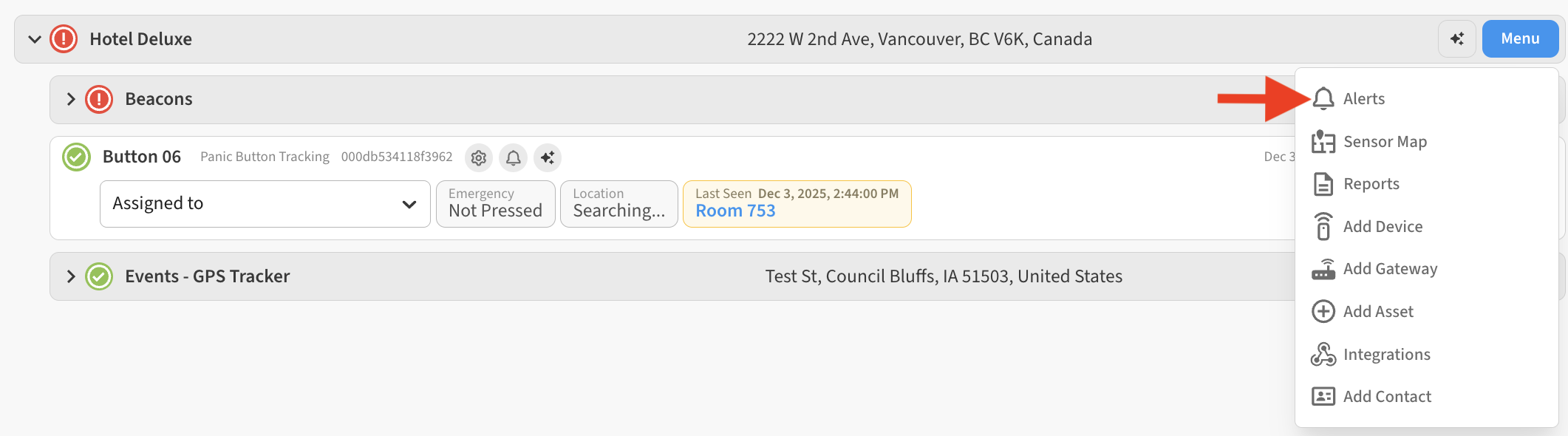Screen dimensions: 1568x436
Task: Click the Button 06 settings gear icon
Action: (479, 157)
